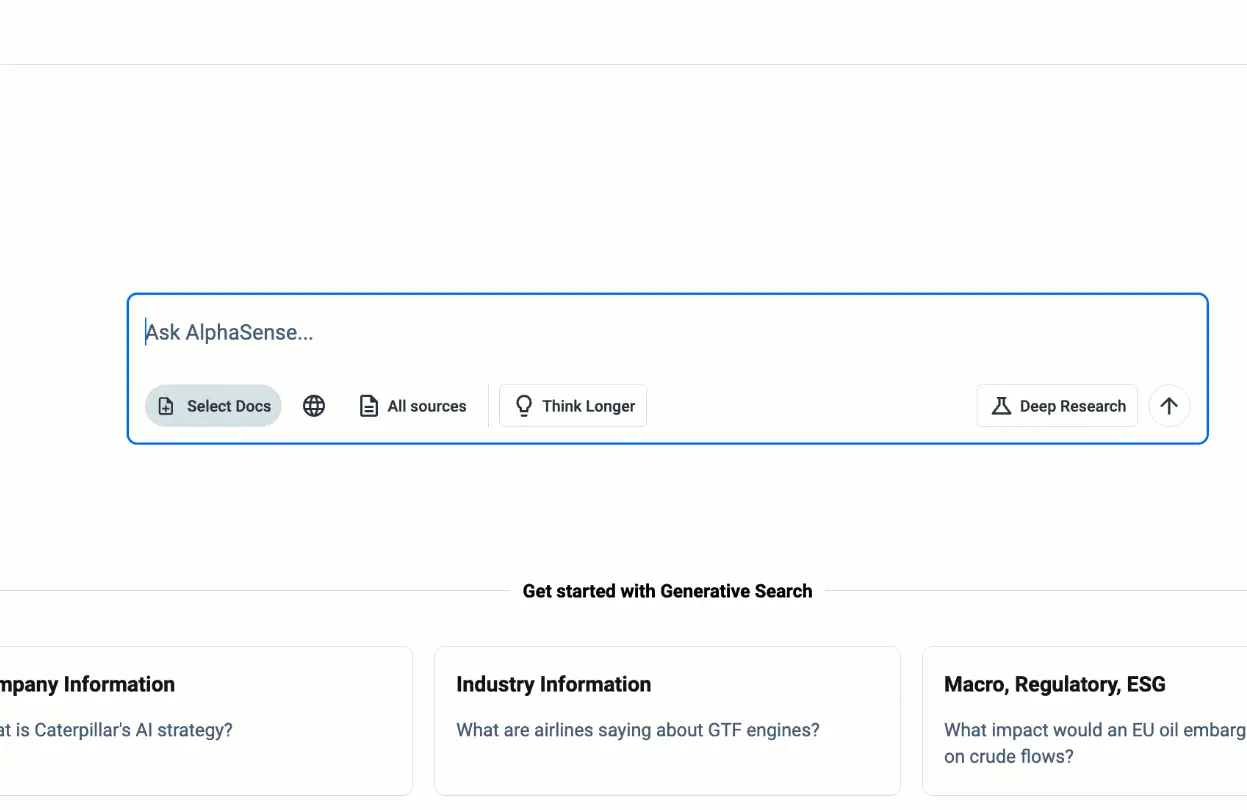Select the Caterpillar's AI strategy example question
Screen dimensions: 1247x810
coord(116,730)
